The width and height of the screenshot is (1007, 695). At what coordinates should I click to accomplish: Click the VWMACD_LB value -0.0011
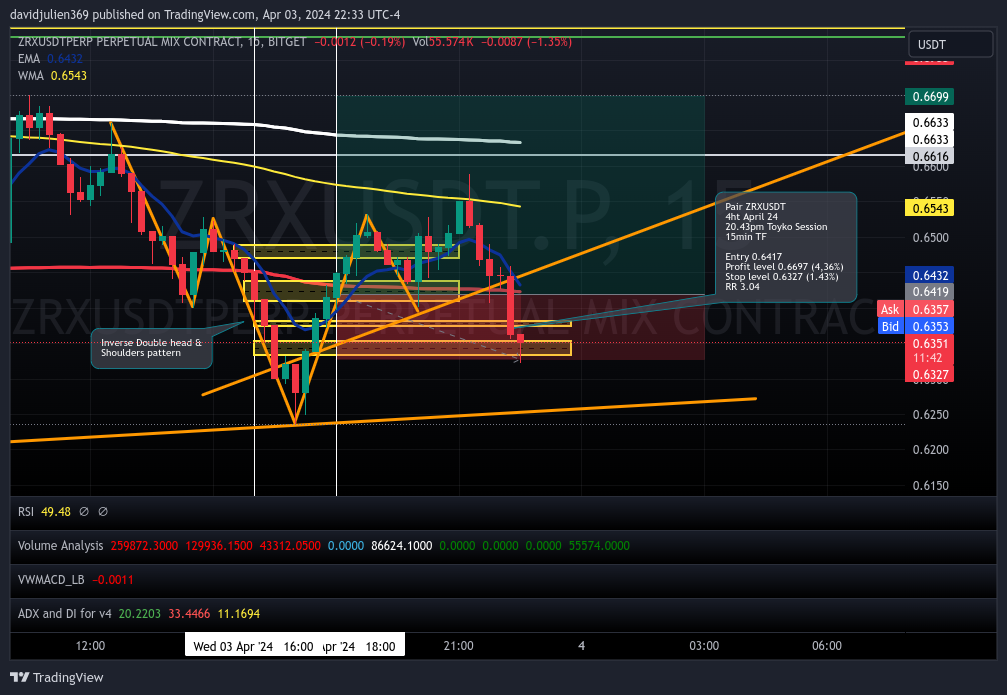click(x=112, y=580)
